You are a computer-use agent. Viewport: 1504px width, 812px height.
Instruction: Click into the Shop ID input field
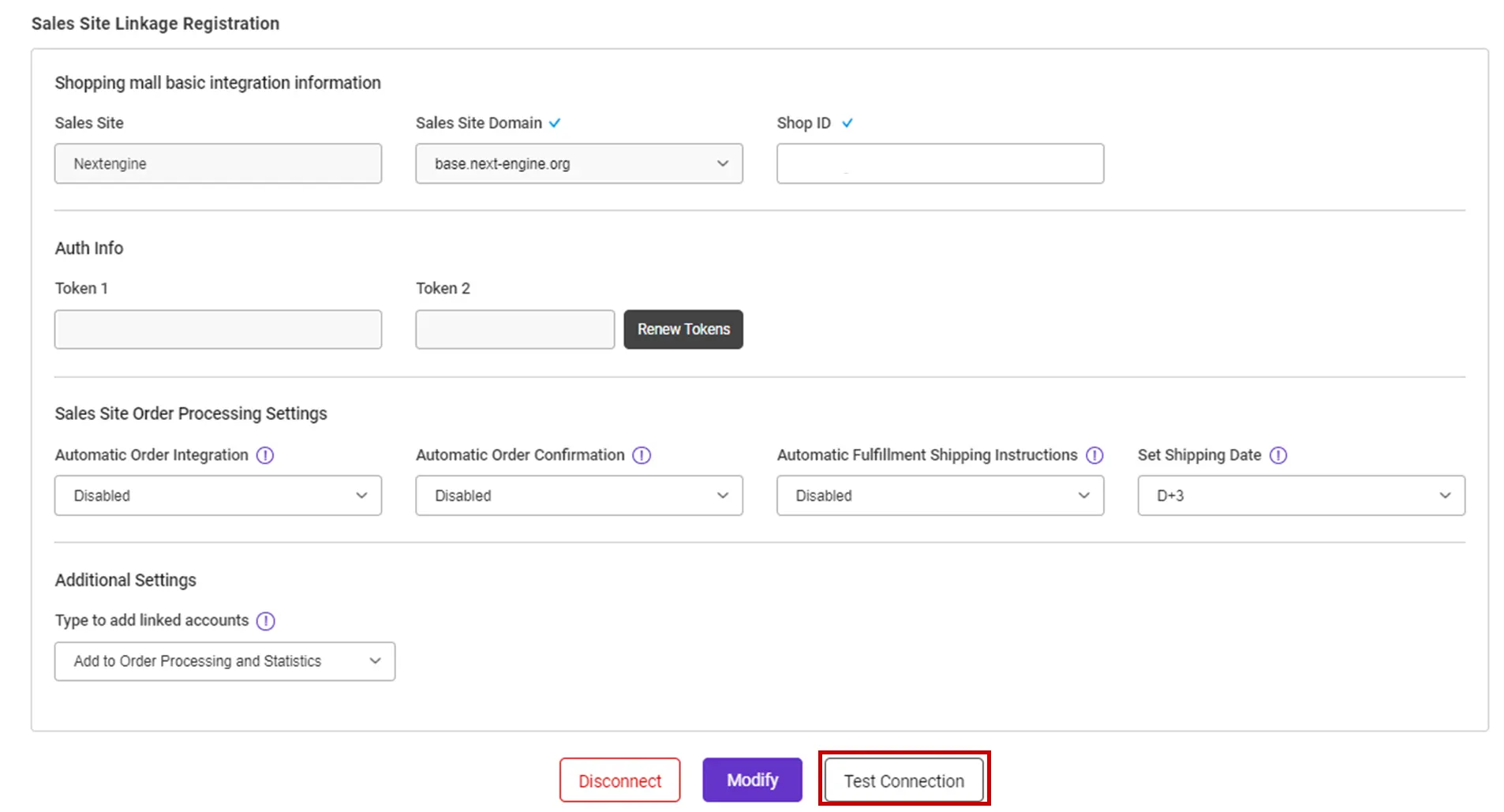939,164
